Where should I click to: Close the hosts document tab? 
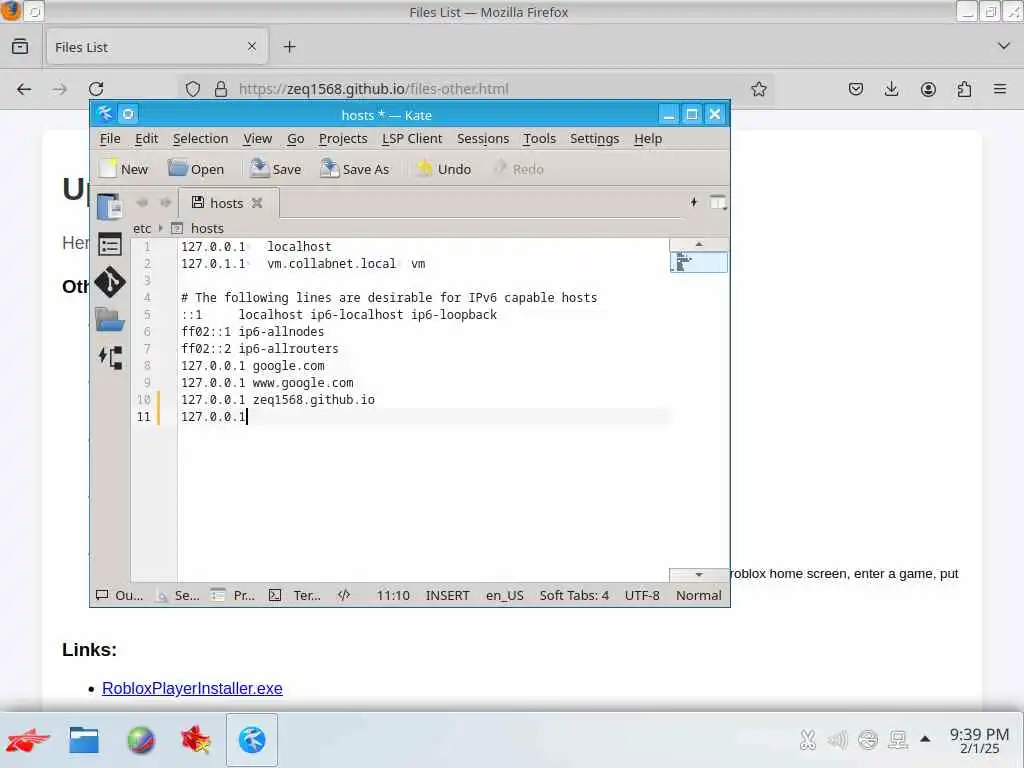point(257,203)
